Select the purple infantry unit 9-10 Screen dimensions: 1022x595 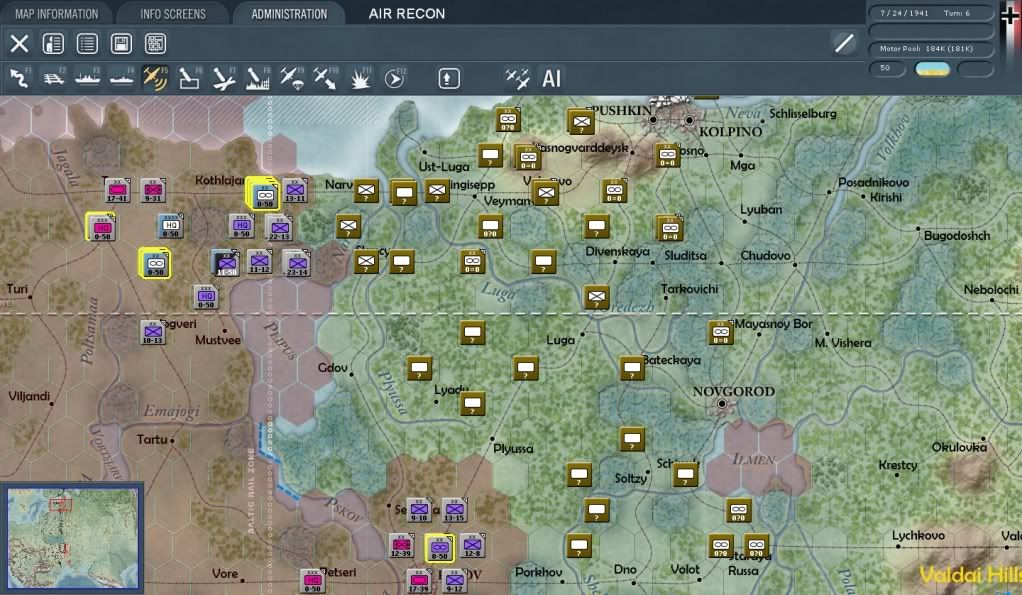point(419,510)
